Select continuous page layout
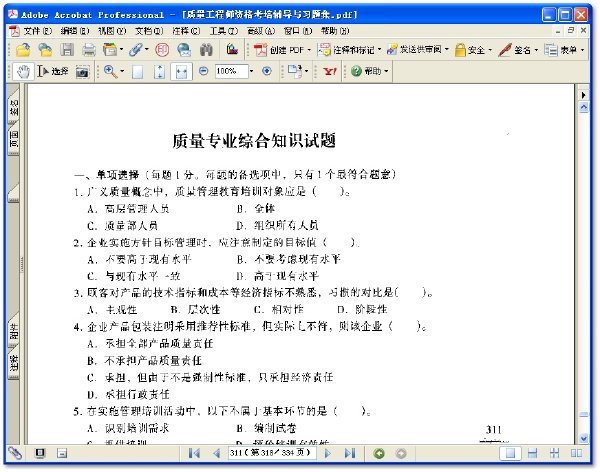Viewport: 600px width, 472px height. [532, 453]
